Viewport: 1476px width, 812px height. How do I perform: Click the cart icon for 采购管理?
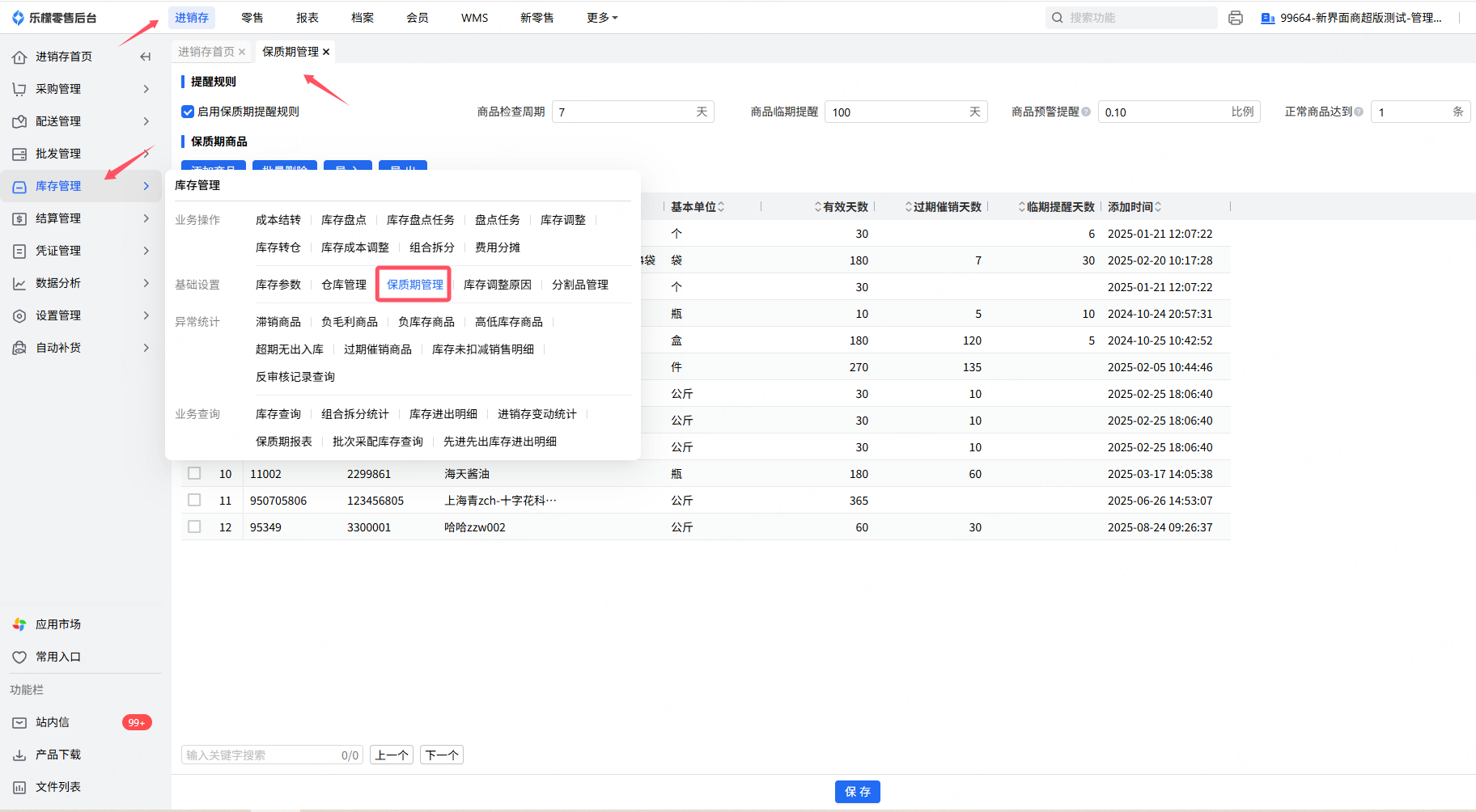coord(19,89)
